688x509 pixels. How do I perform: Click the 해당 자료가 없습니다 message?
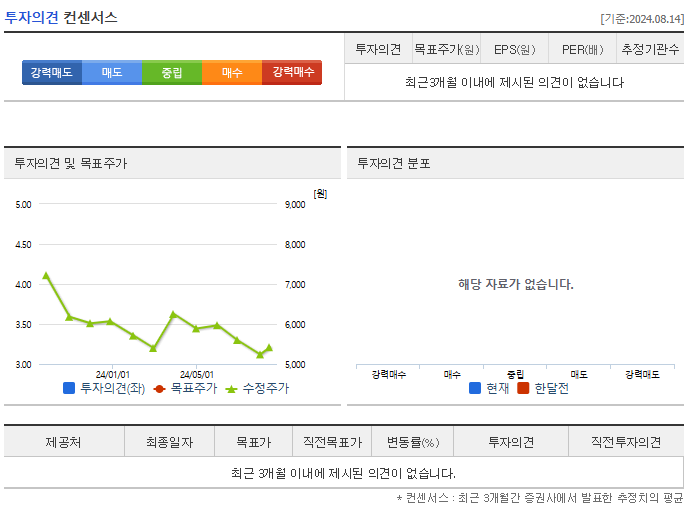[516, 284]
